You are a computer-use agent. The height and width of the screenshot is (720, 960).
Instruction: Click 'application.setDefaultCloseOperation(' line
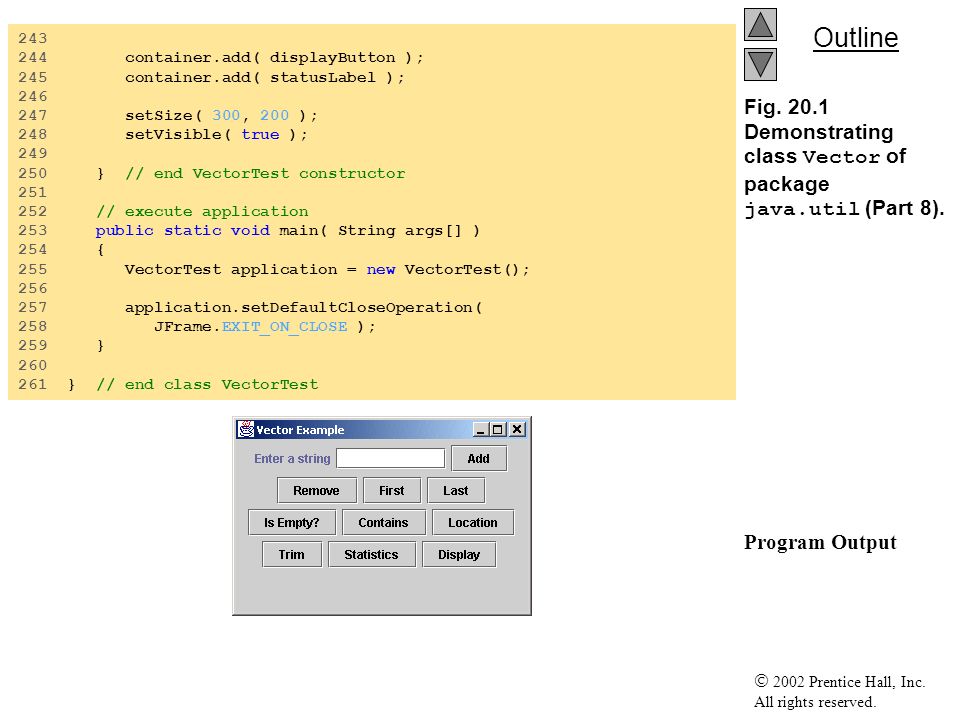(x=304, y=307)
